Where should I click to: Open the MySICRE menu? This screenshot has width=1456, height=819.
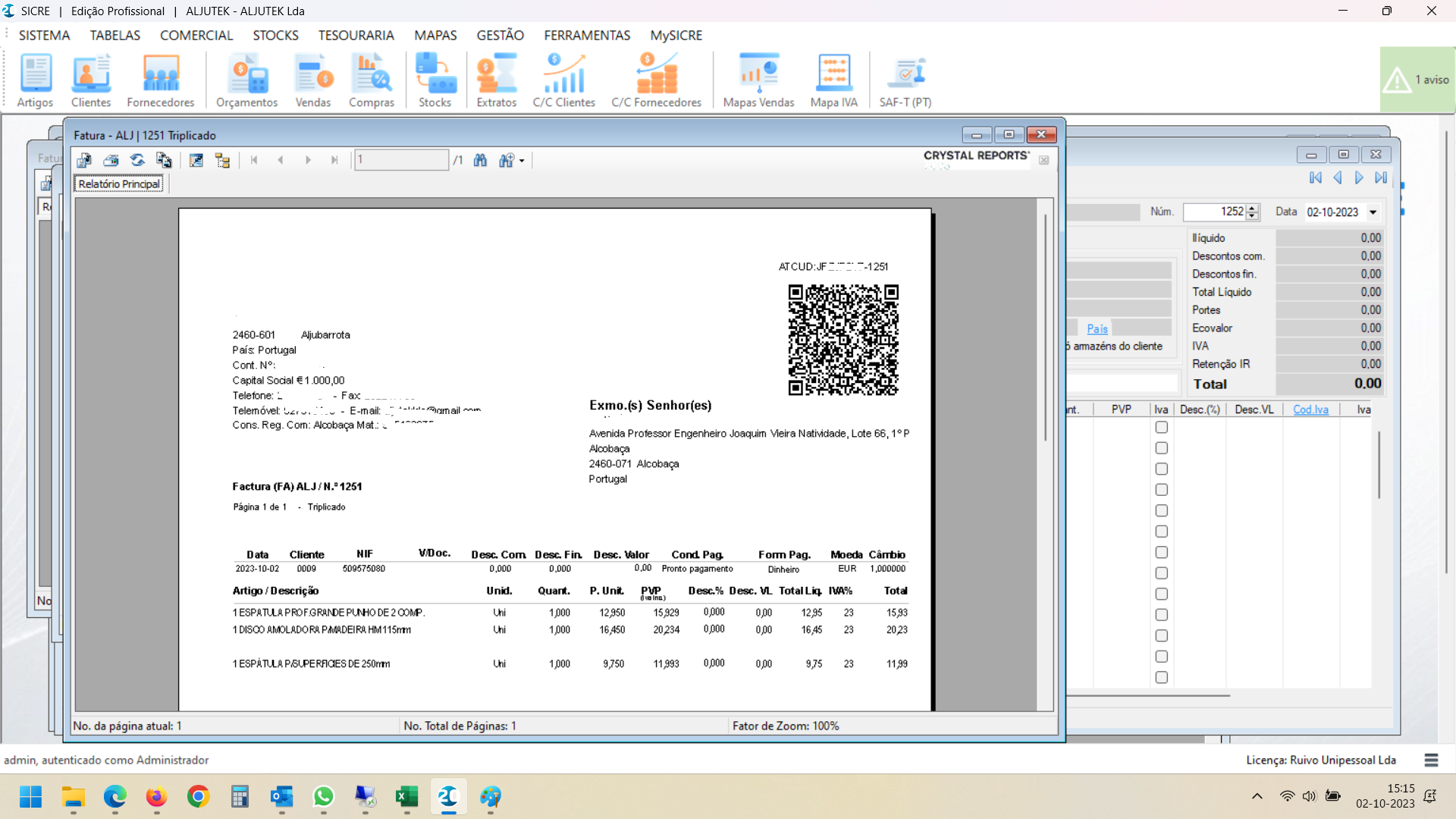[676, 36]
